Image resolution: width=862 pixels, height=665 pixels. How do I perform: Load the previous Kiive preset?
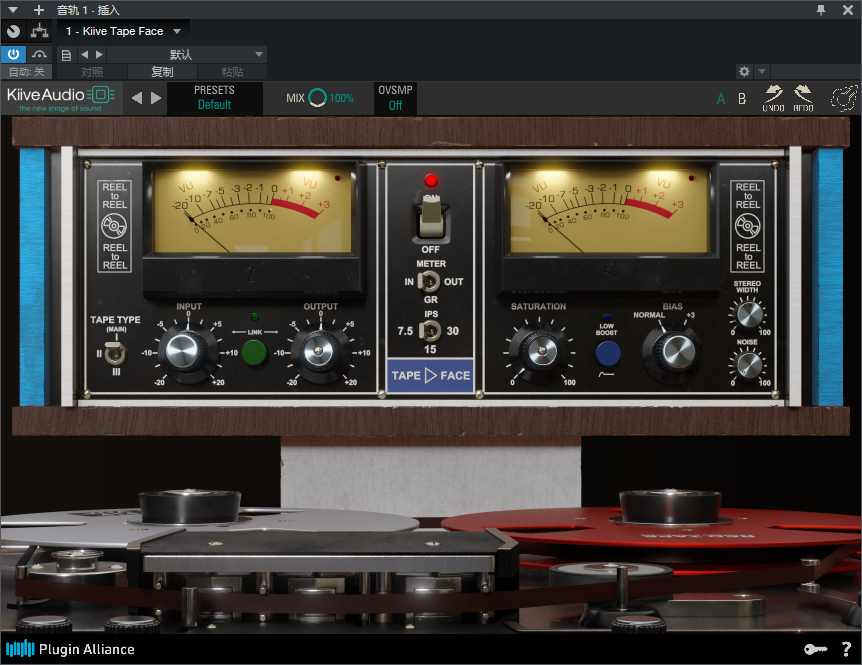tap(137, 98)
